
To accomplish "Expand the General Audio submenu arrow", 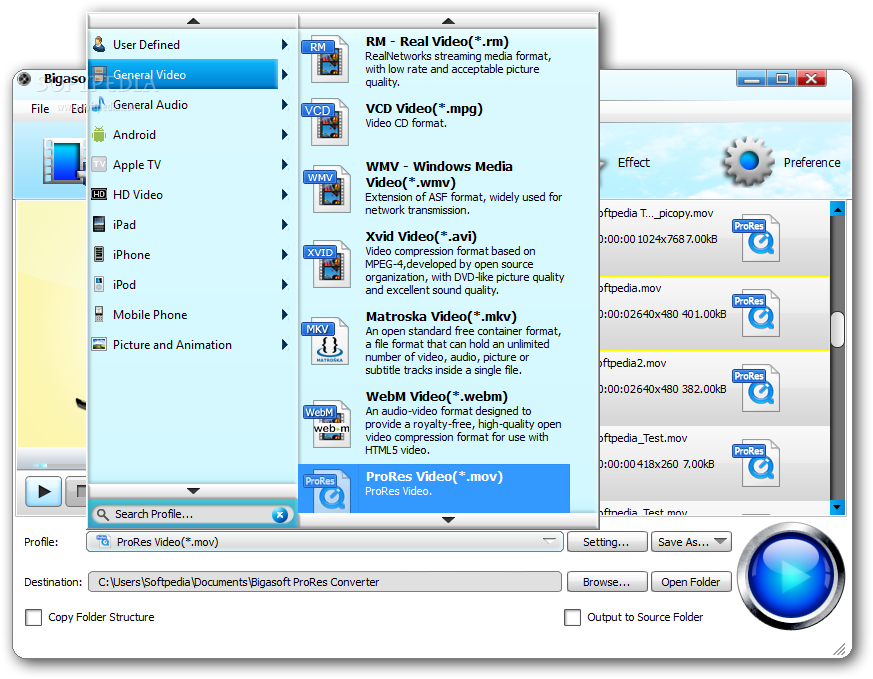I will (285, 104).
